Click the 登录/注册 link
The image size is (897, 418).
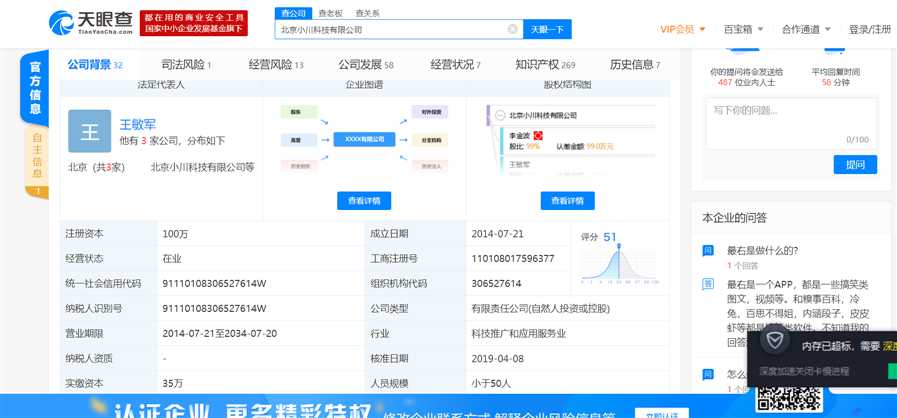(870, 29)
